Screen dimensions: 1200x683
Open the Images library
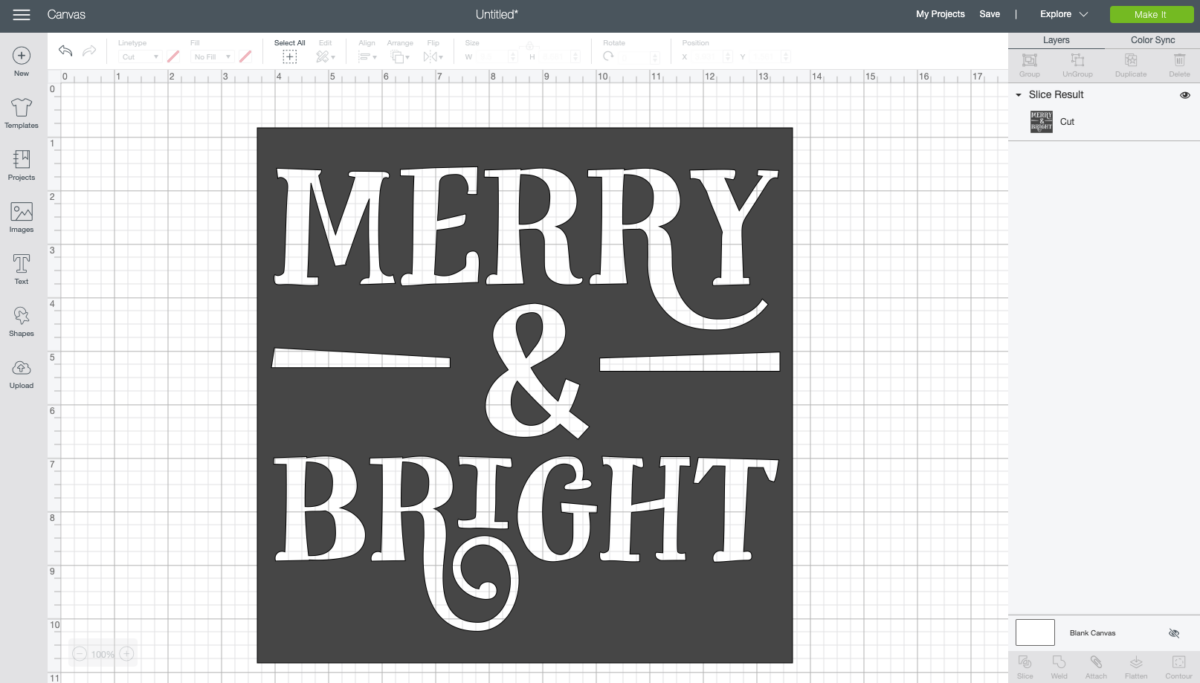21,217
